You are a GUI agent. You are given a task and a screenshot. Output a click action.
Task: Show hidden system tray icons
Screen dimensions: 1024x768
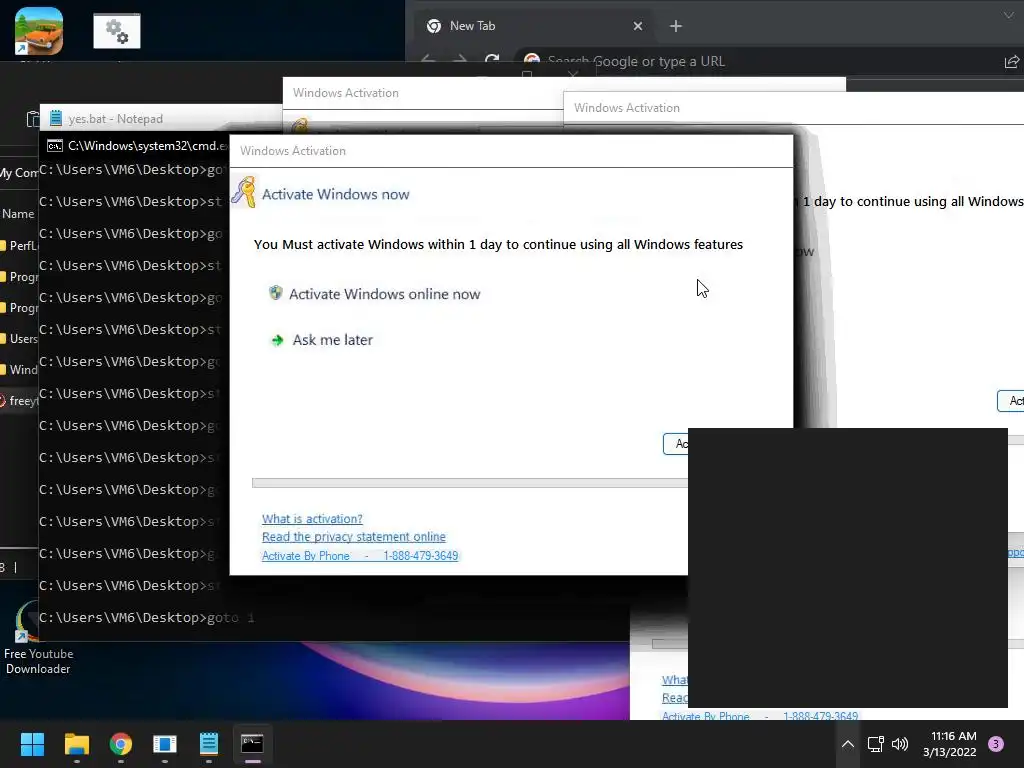tap(847, 744)
